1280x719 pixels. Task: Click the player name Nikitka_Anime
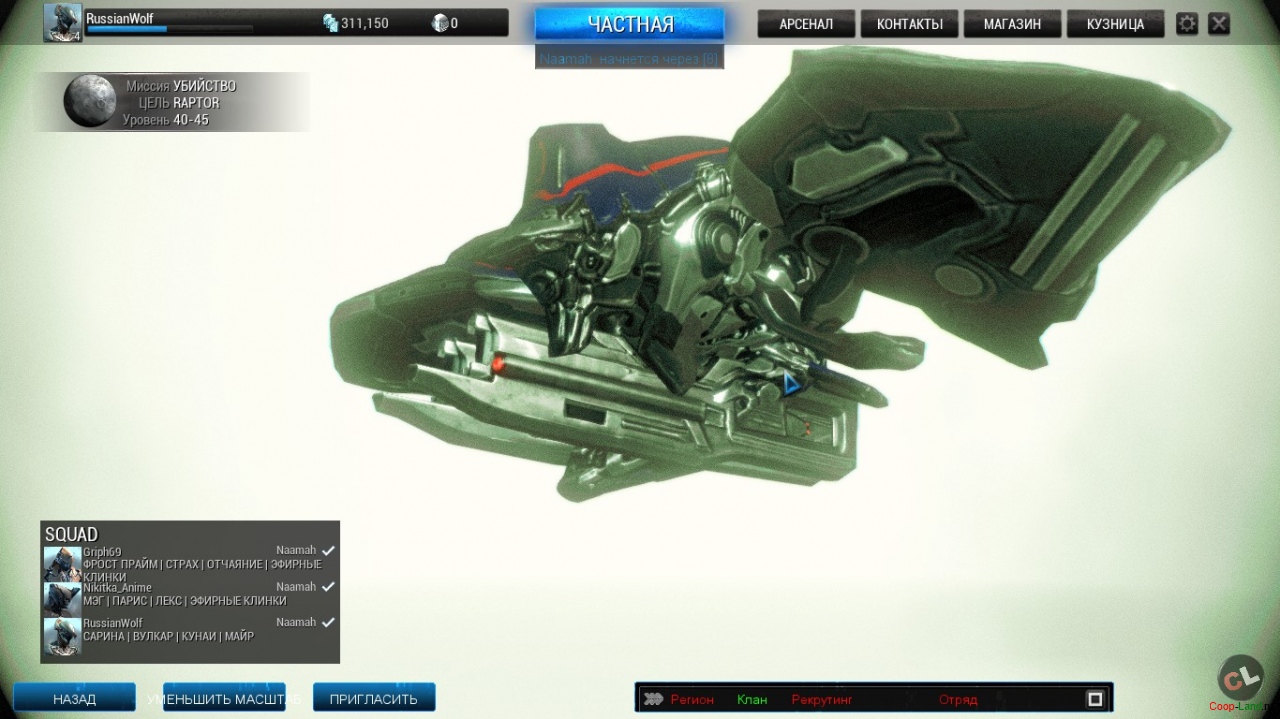(x=118, y=587)
